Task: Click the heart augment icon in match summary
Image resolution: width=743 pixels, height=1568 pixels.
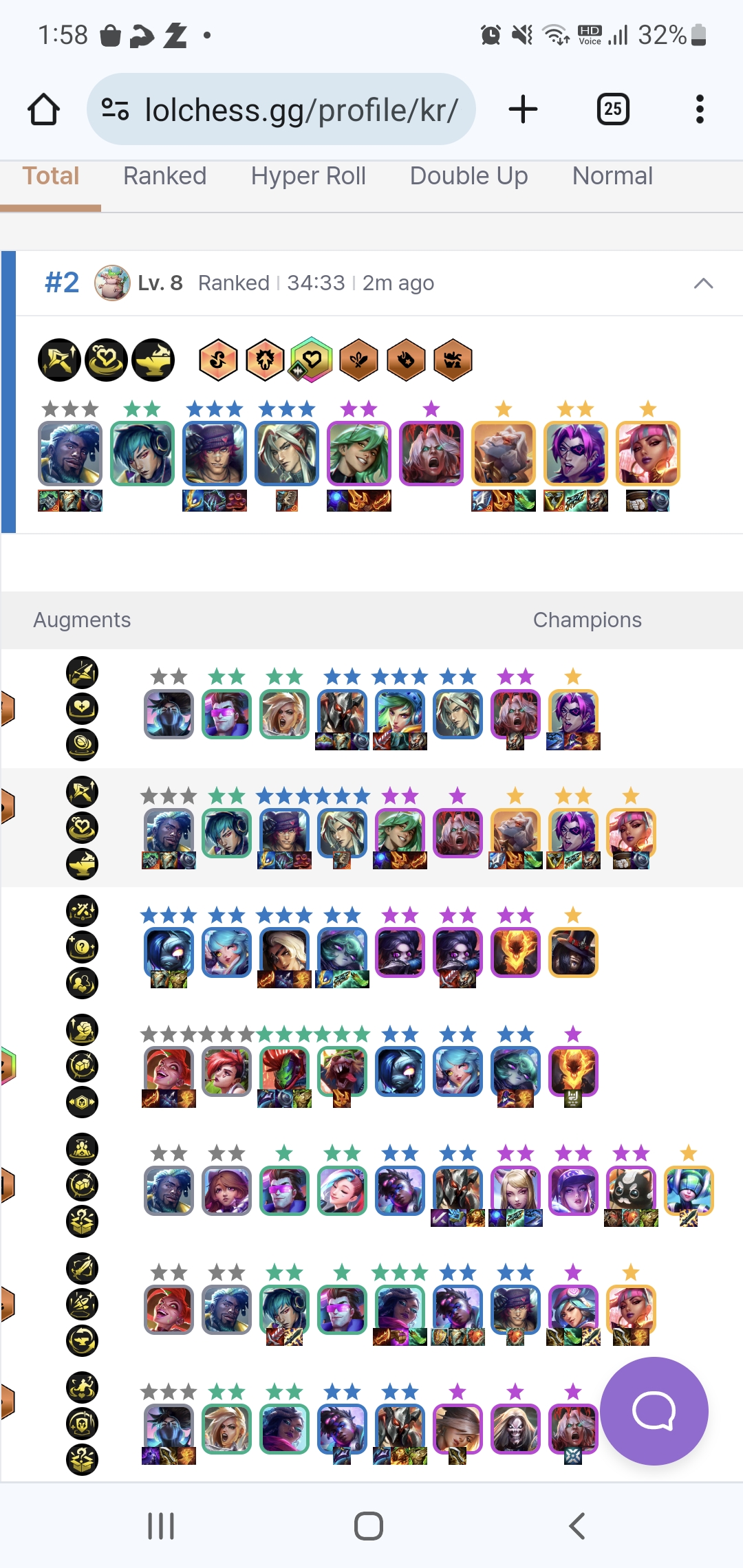Action: tap(106, 360)
